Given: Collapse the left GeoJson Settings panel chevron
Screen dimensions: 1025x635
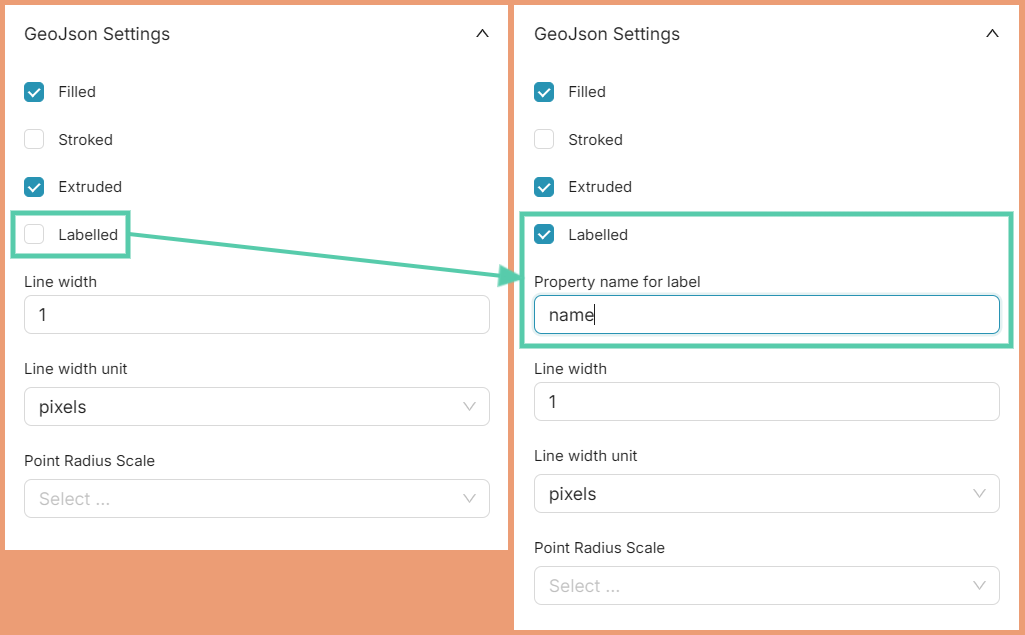Looking at the screenshot, I should [482, 34].
